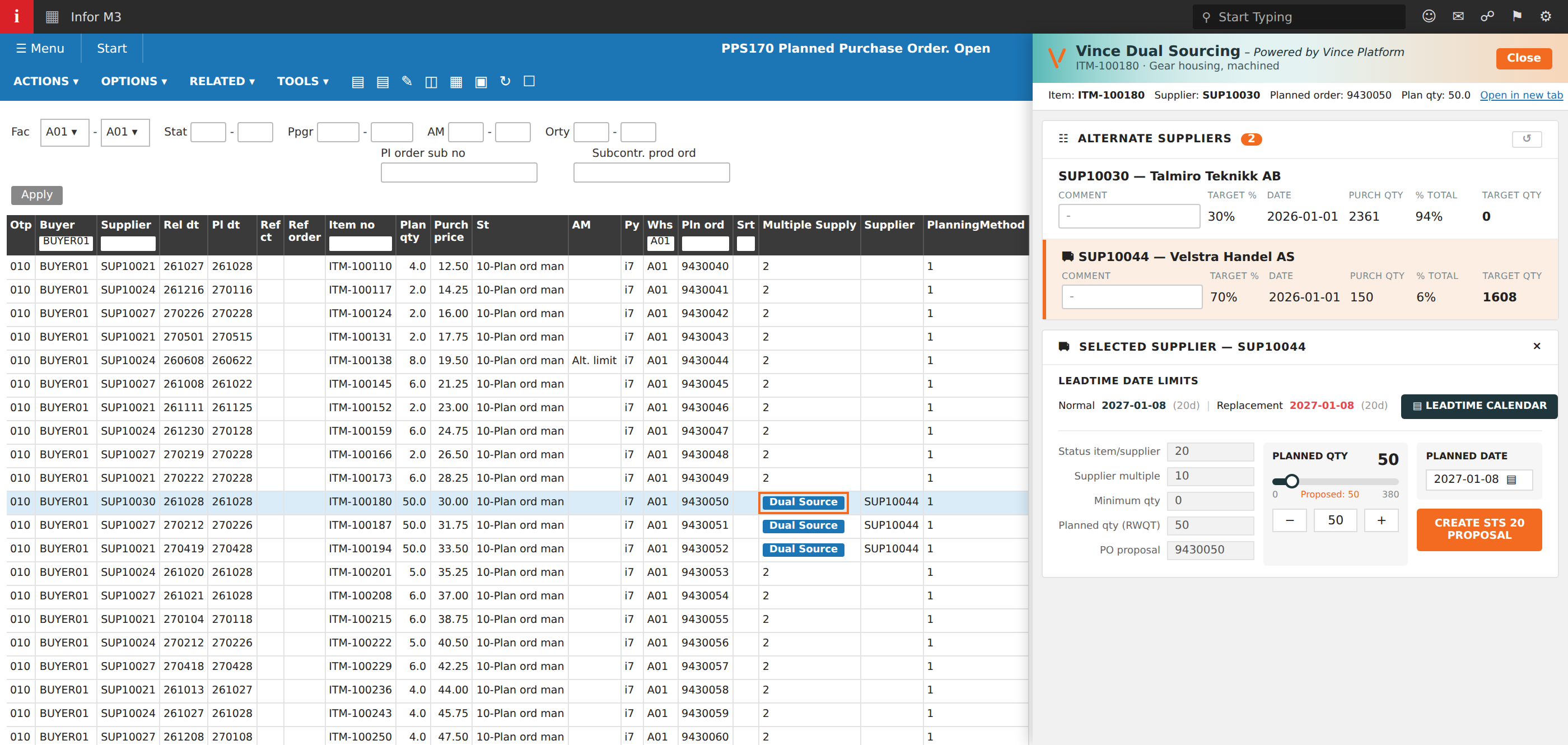Expand the OPTIONS menu

134,81
